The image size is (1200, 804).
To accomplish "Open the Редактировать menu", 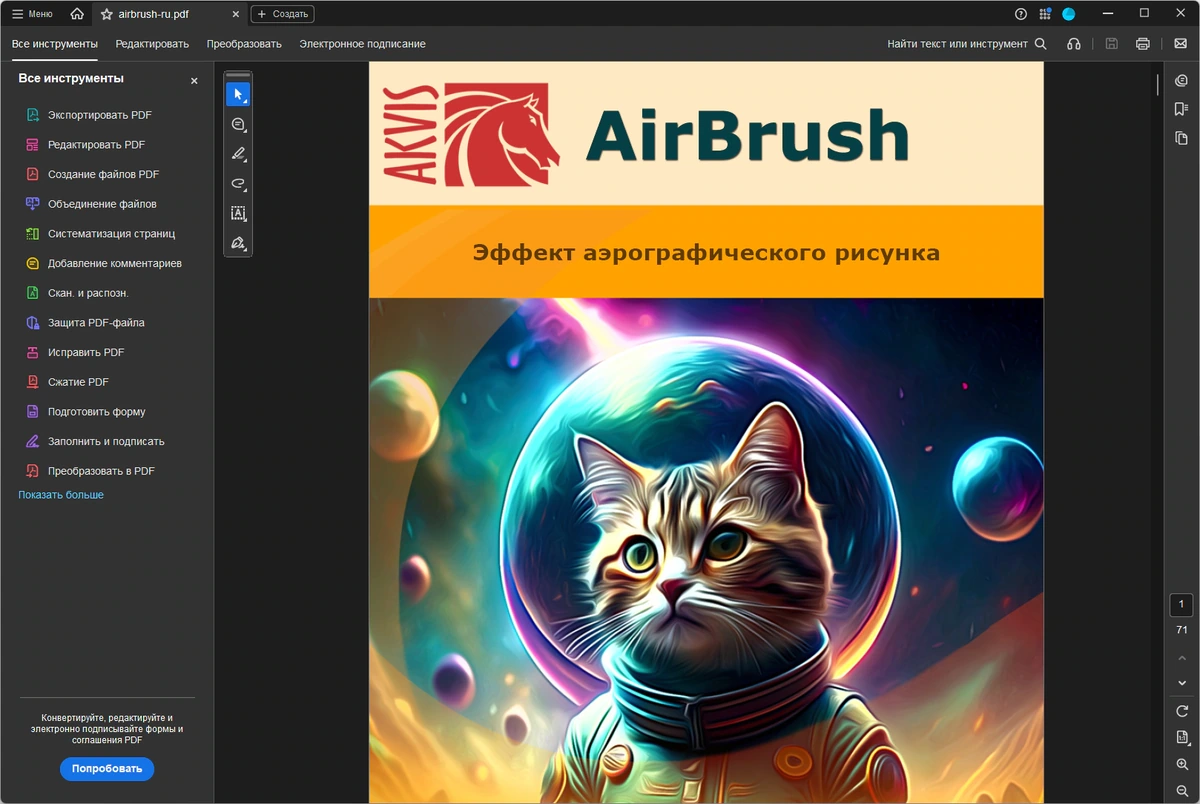I will (152, 44).
